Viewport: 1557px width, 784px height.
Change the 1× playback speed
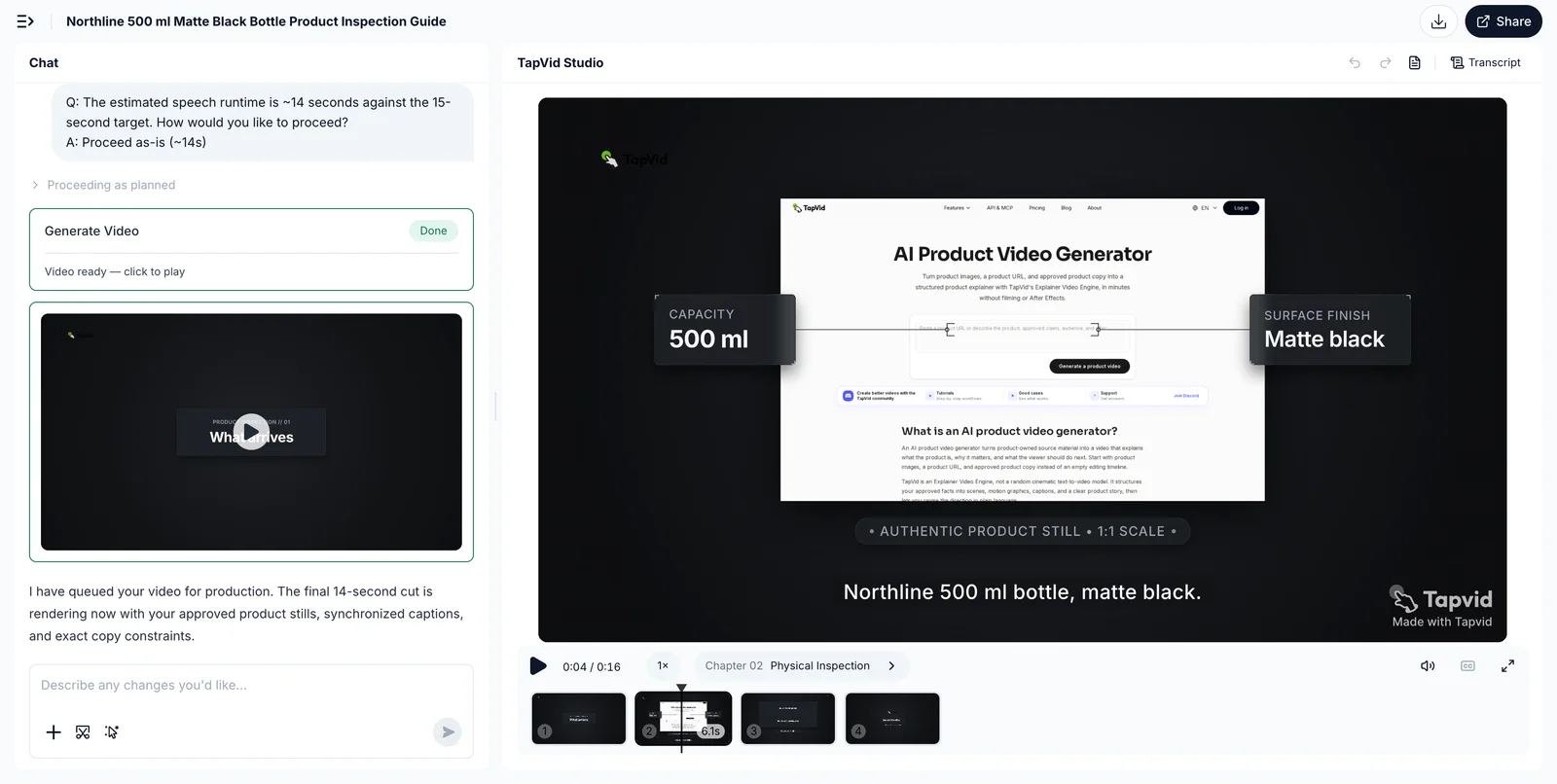663,666
